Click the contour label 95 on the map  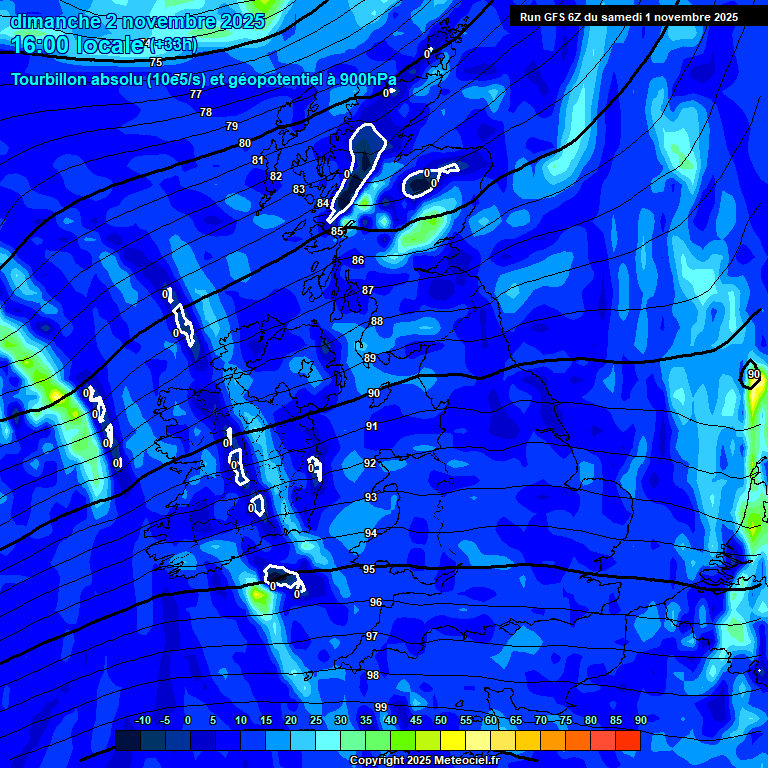click(369, 569)
